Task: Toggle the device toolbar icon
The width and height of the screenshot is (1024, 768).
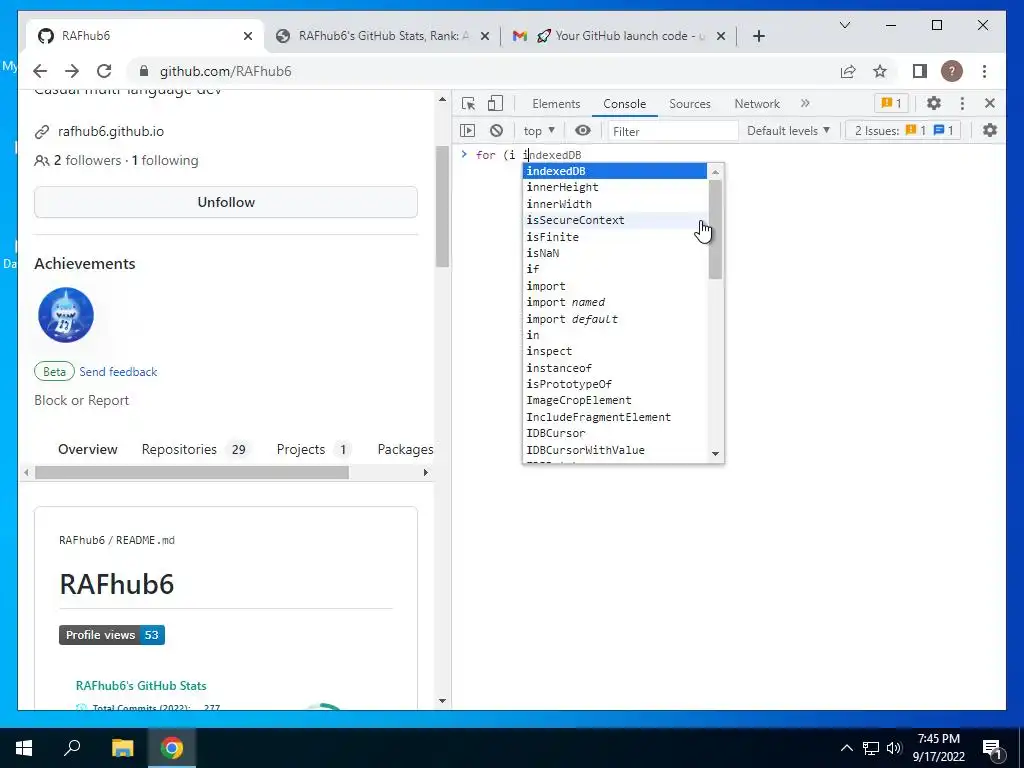Action: point(496,103)
